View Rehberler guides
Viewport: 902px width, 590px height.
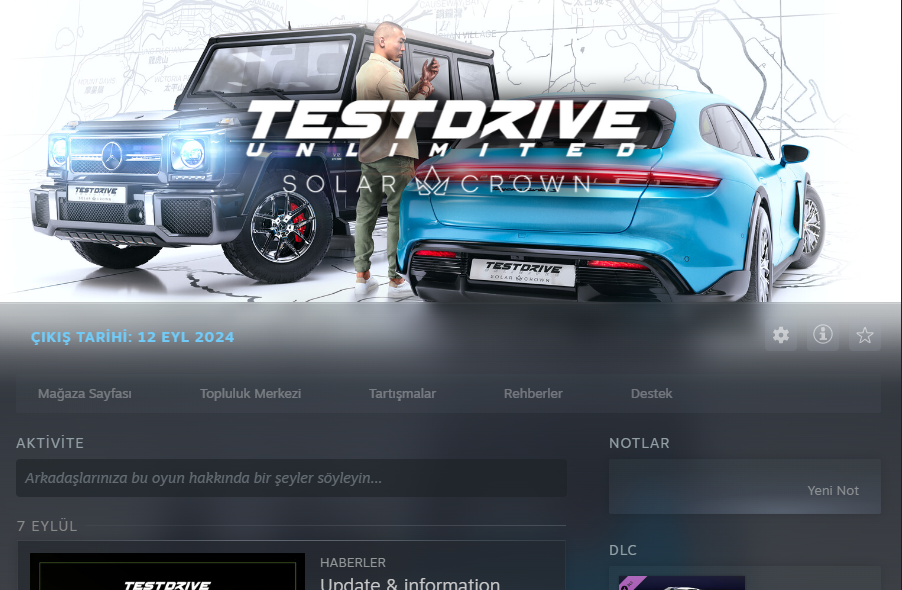[533, 394]
